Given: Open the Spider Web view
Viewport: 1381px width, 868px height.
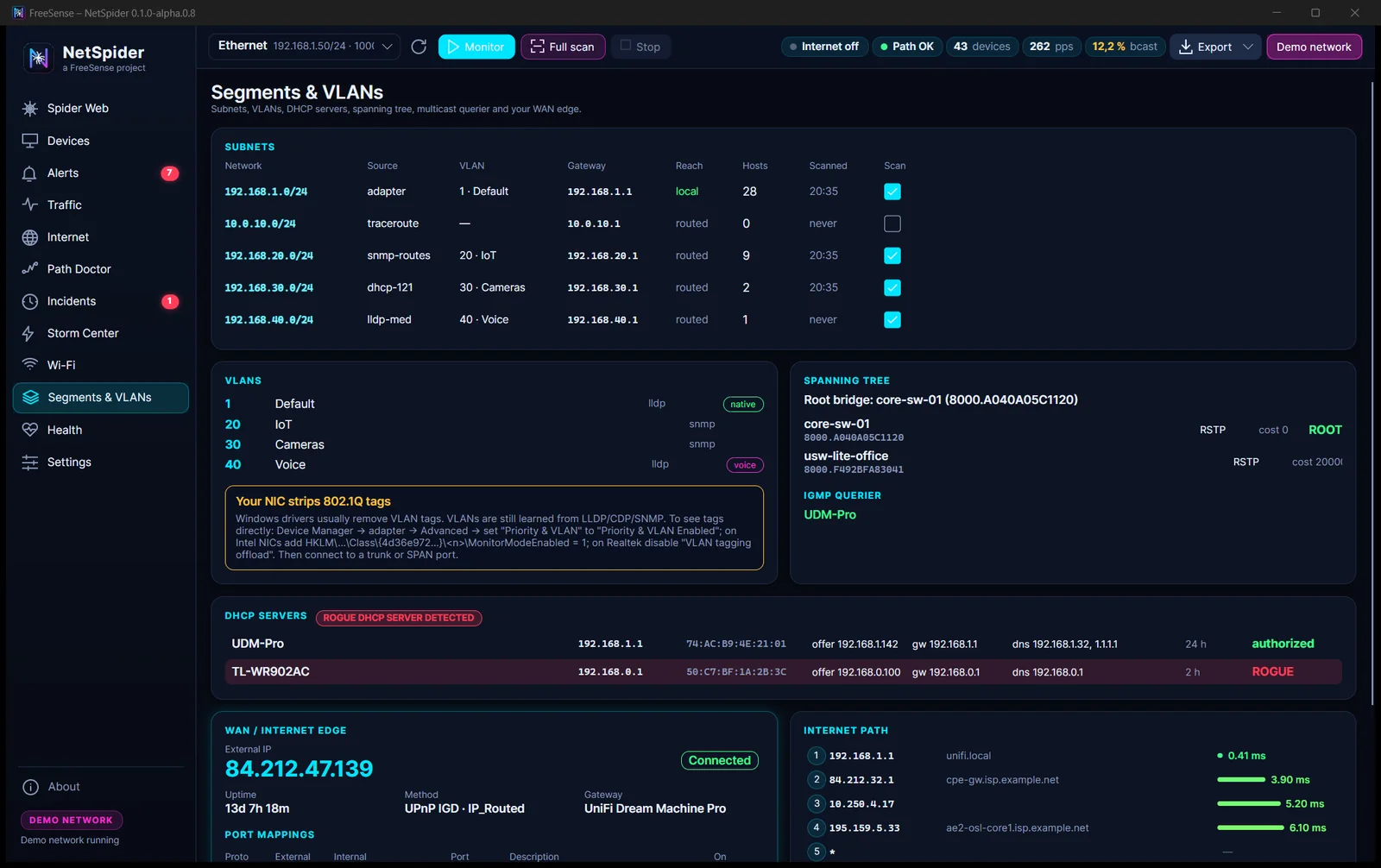Looking at the screenshot, I should [100, 108].
